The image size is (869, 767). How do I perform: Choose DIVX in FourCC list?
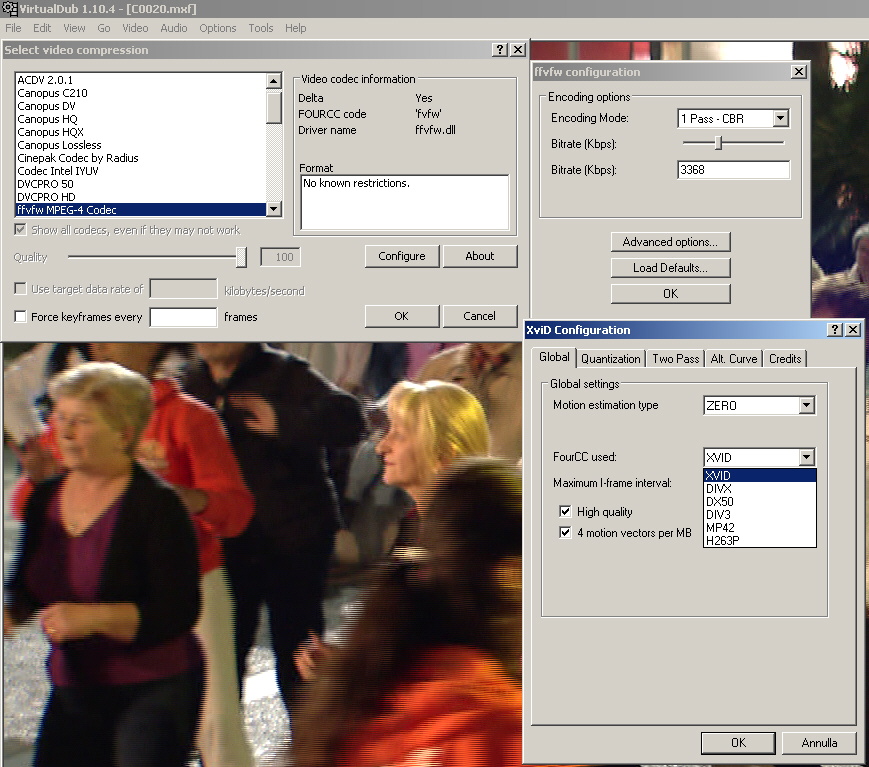pyautogui.click(x=760, y=488)
